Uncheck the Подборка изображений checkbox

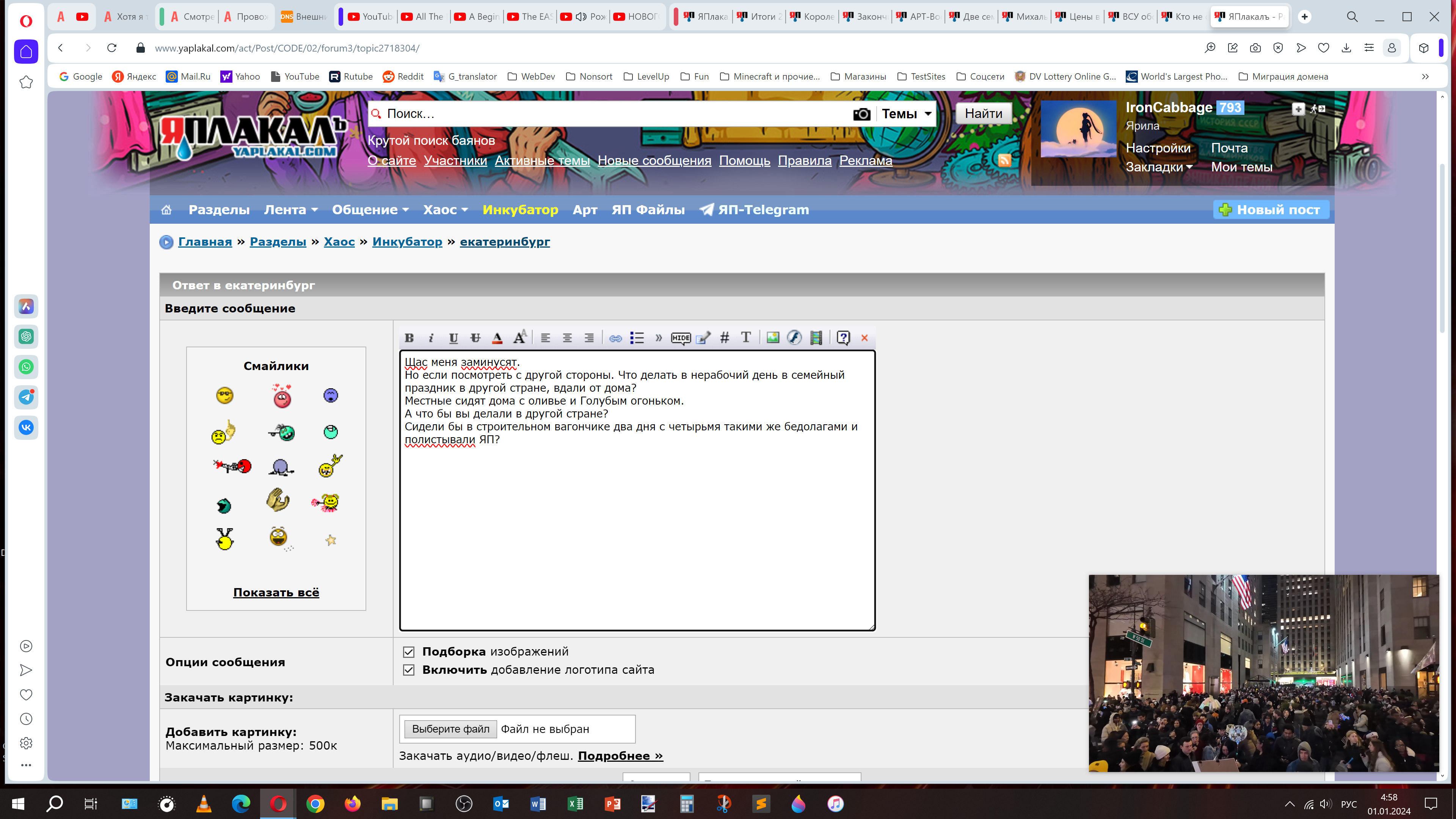click(x=409, y=652)
